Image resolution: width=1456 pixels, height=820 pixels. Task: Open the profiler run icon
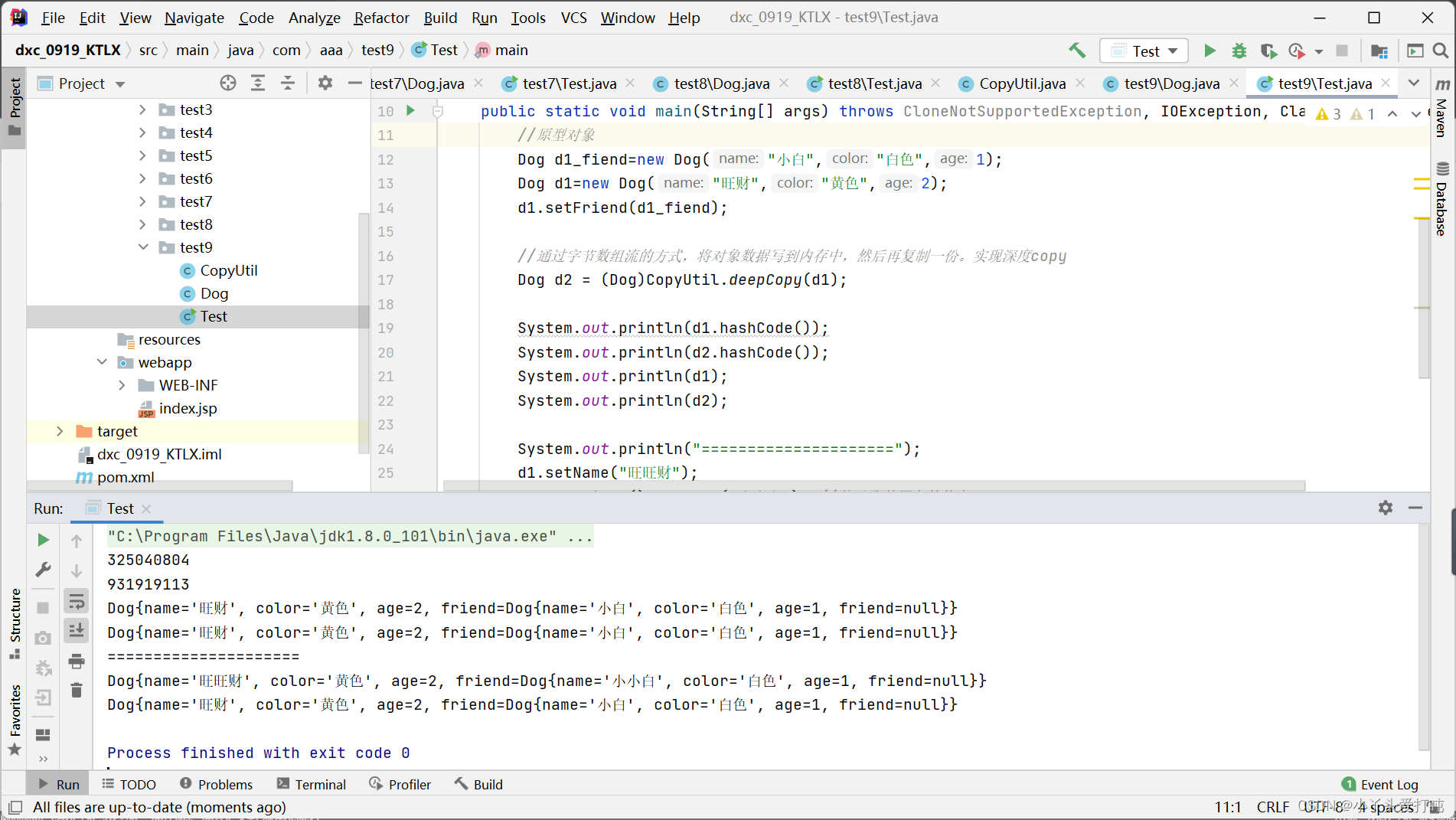(x=1297, y=51)
